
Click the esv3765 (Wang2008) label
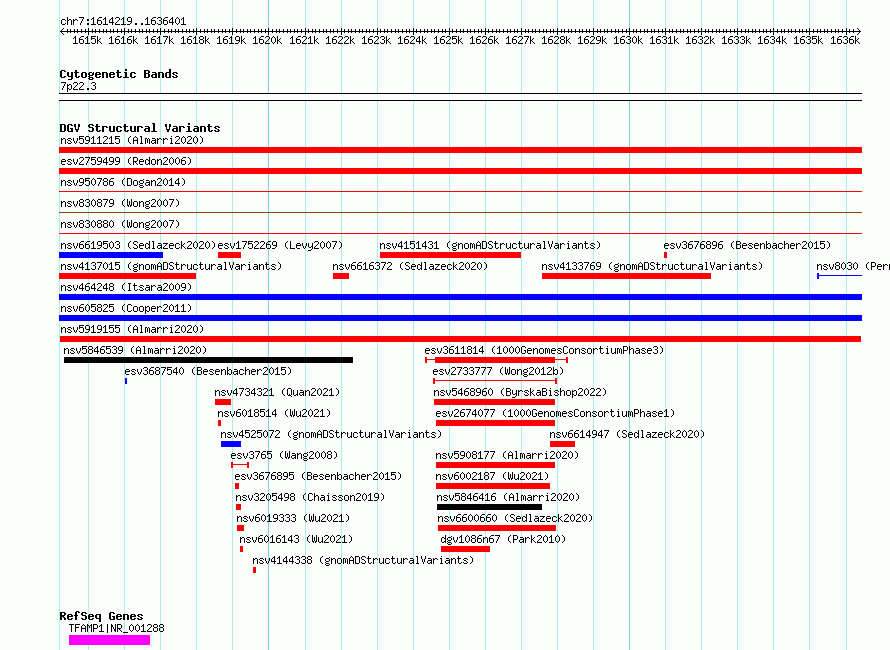pos(284,455)
